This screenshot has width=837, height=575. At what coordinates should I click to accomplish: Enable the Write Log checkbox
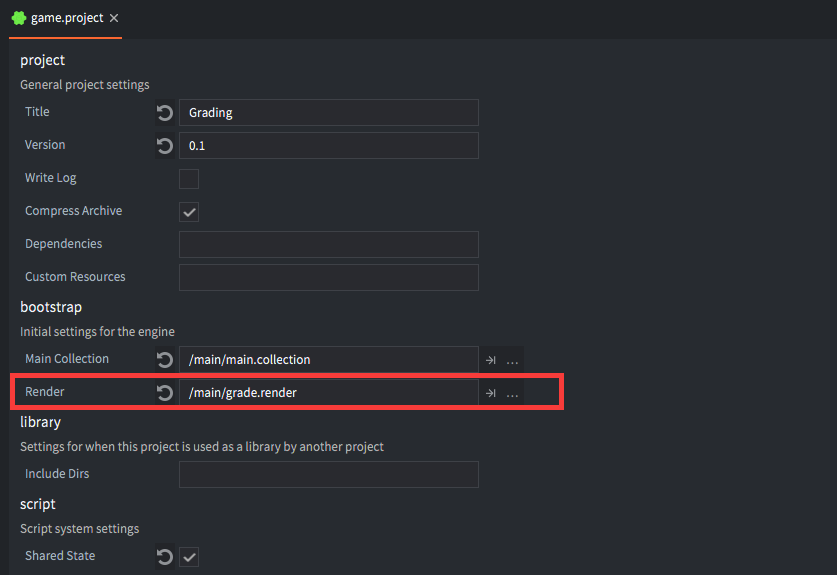point(189,179)
